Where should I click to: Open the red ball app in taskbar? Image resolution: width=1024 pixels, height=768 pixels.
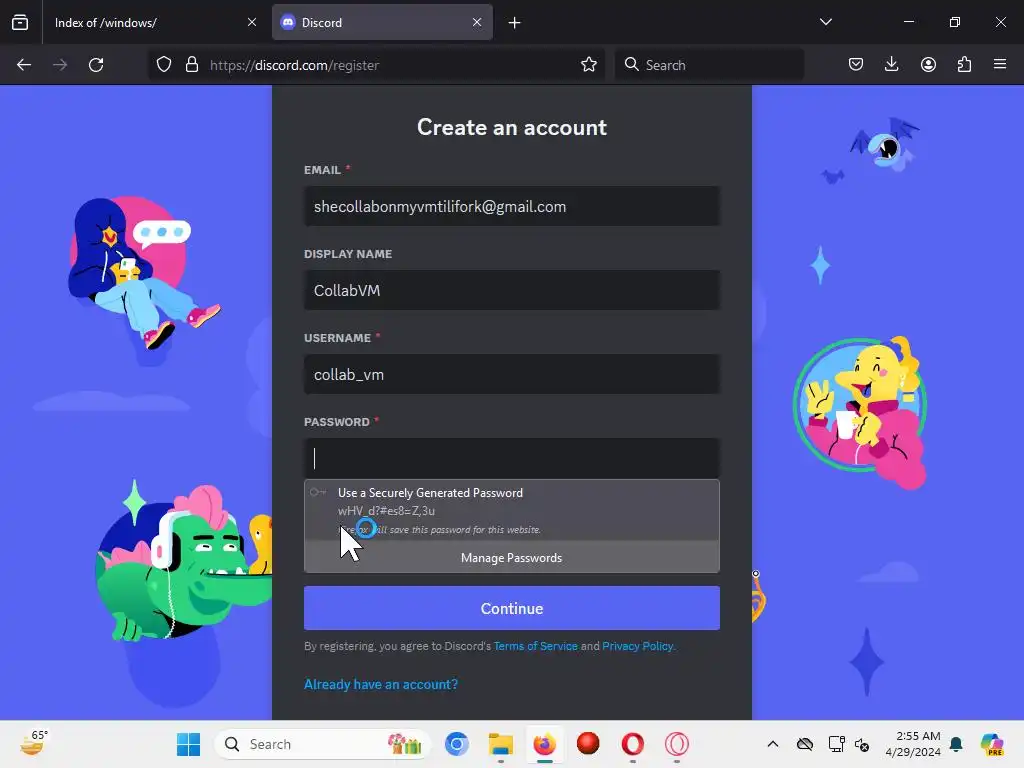pyautogui.click(x=588, y=744)
